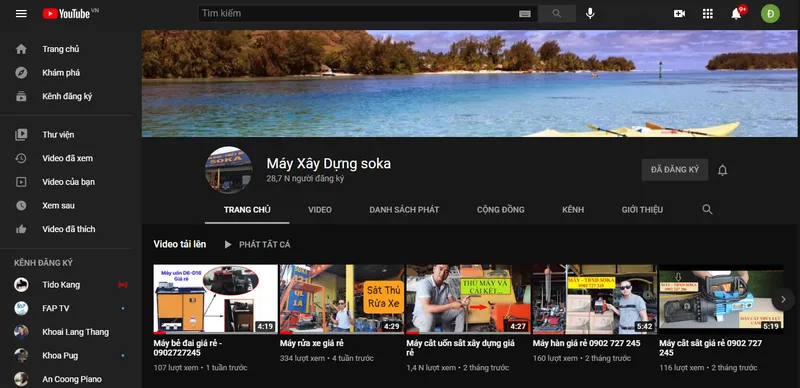Click the 107 lượt xem • 1 tuần trước text
The height and width of the screenshot is (388, 800).
201,368
